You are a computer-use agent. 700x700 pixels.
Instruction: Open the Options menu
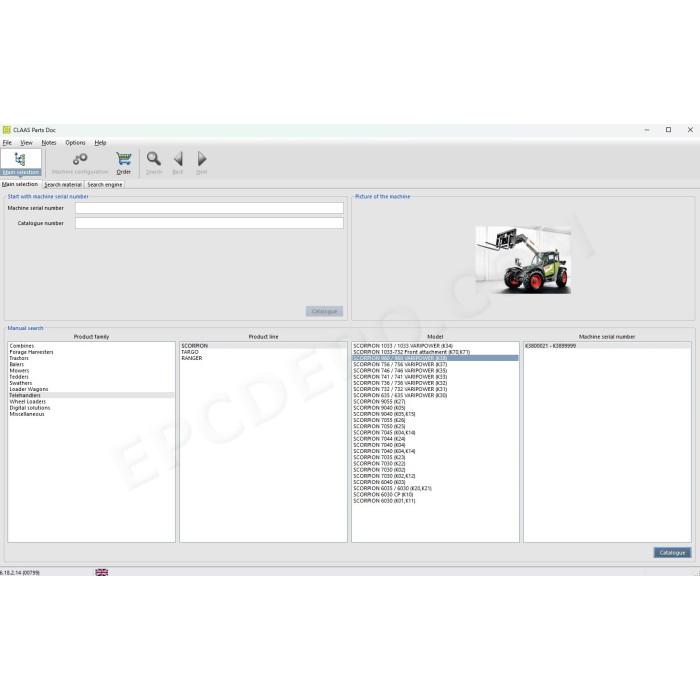pyautogui.click(x=75, y=143)
